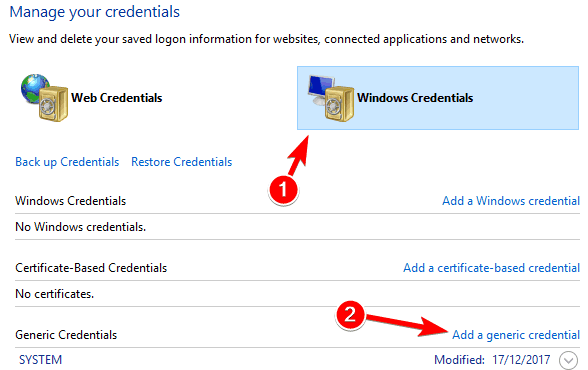Open the Back up Credentials link

(x=67, y=162)
